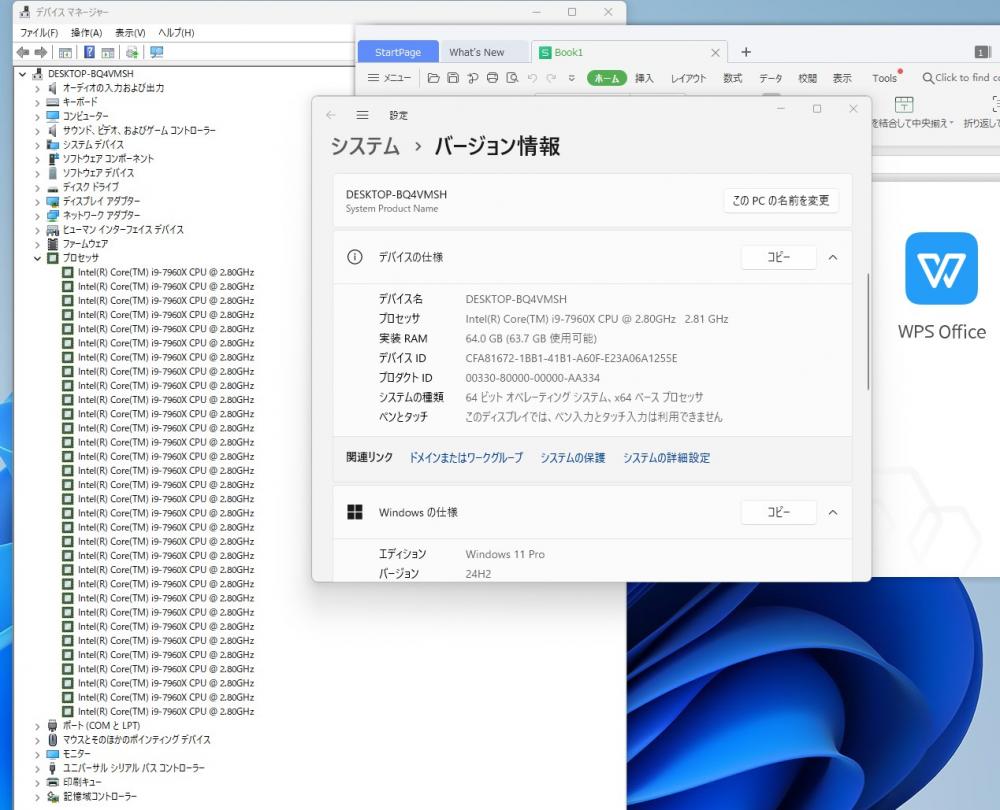Open 操作 menu in Device Manager
This screenshot has width=1000, height=810.
coord(86,33)
